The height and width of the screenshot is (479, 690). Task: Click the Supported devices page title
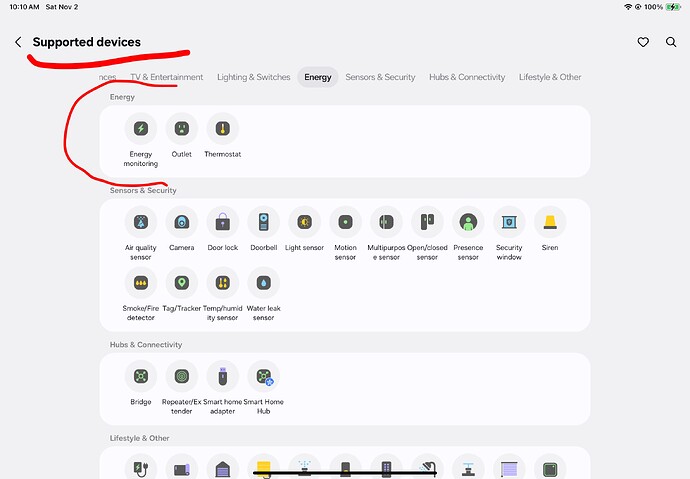[x=87, y=42]
